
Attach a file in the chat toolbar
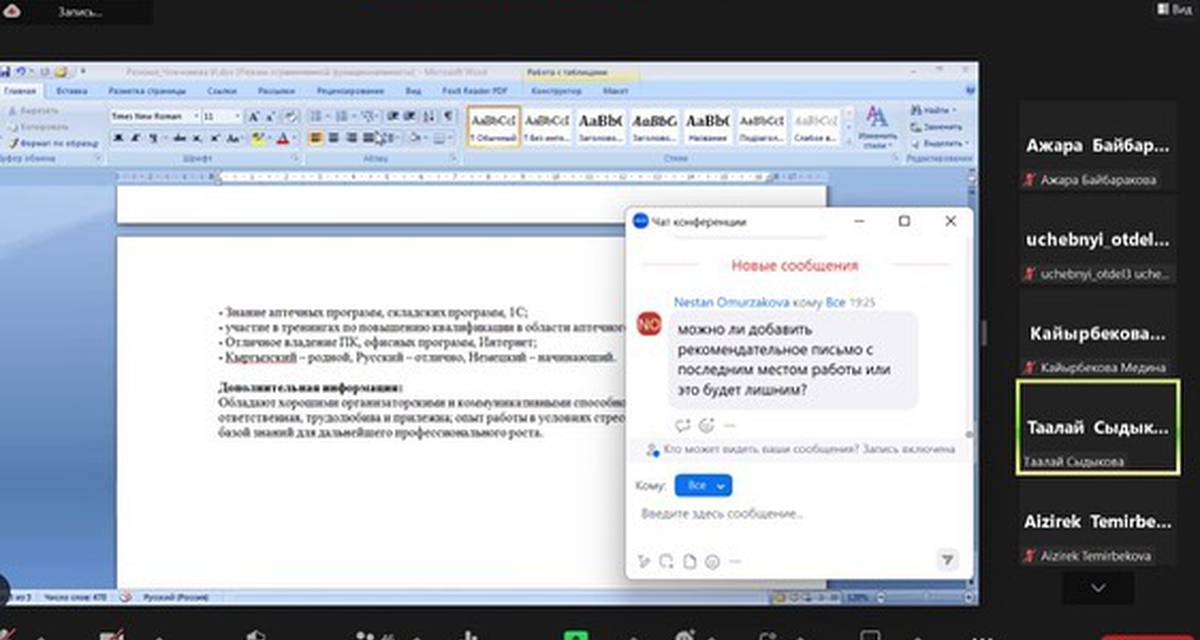click(689, 561)
